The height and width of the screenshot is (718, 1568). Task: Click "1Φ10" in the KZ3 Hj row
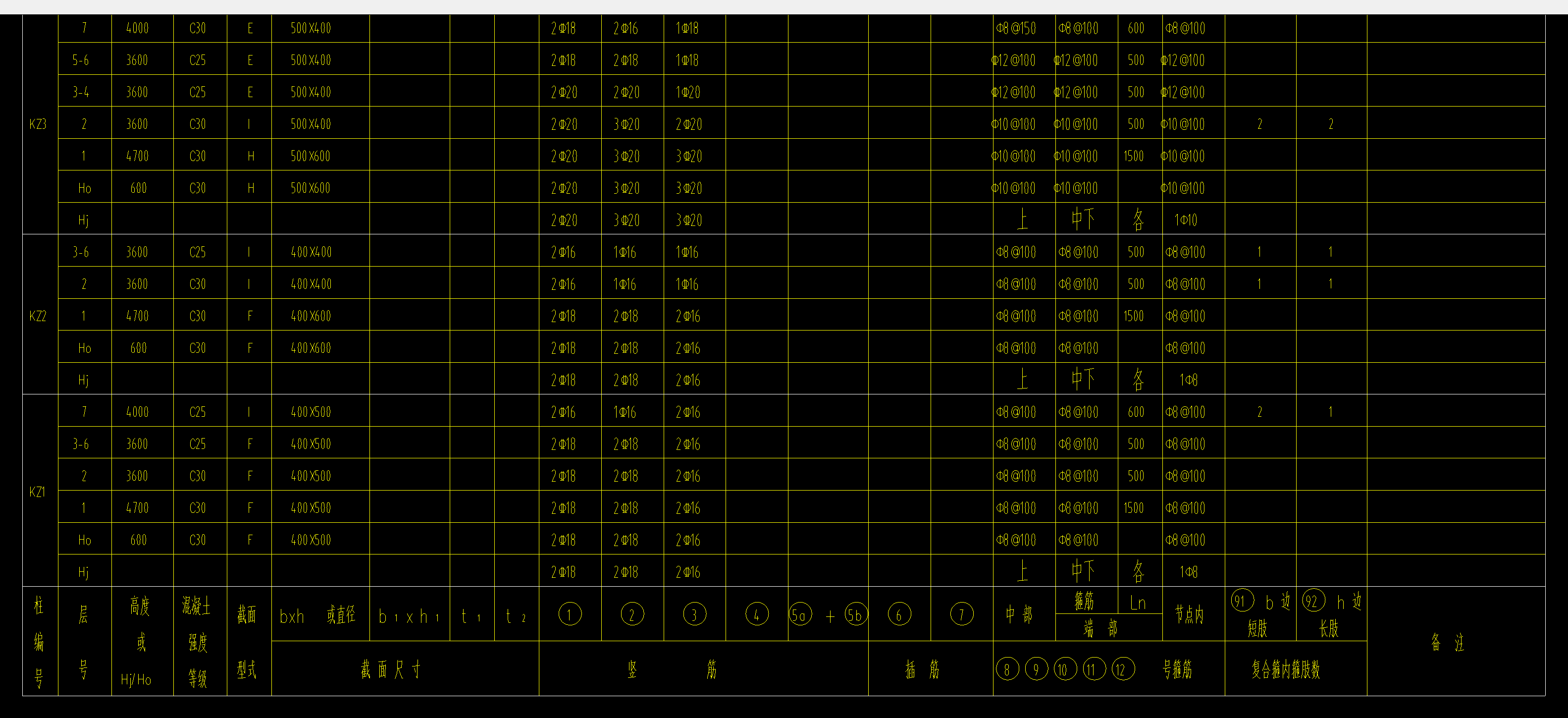coord(1186,220)
